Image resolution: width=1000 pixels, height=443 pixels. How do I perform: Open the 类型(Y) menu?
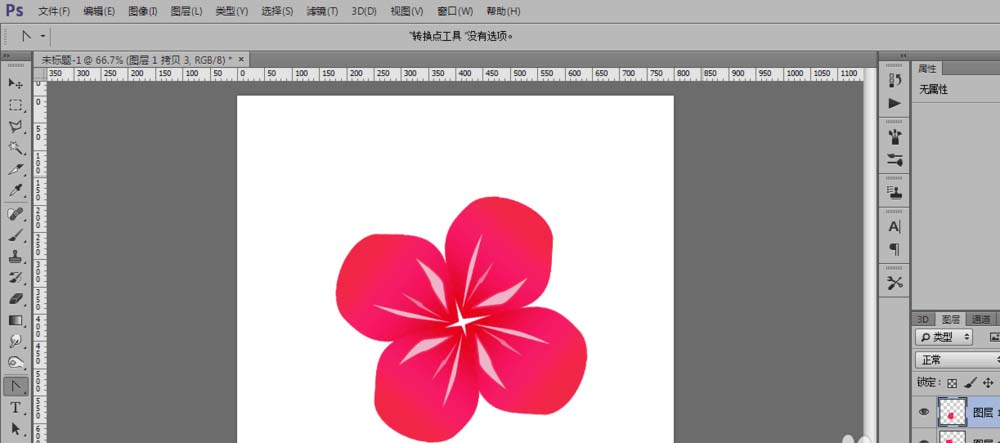click(x=232, y=11)
